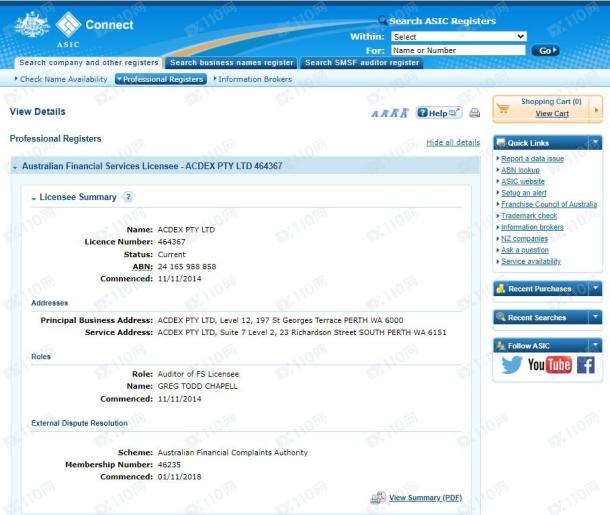Click the Recent Purchases panel icon
Screen dimensions: 610x515
point(501,289)
